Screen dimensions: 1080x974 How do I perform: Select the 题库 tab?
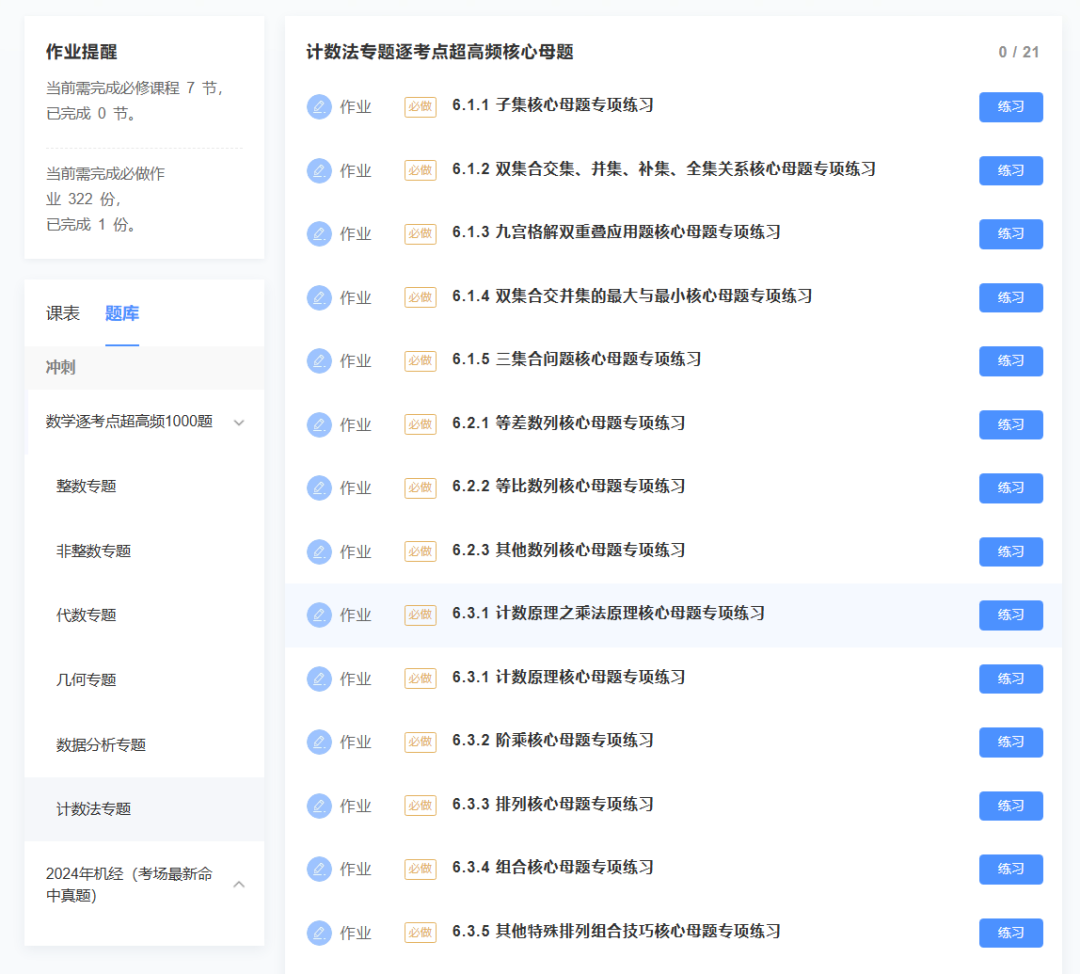[122, 312]
